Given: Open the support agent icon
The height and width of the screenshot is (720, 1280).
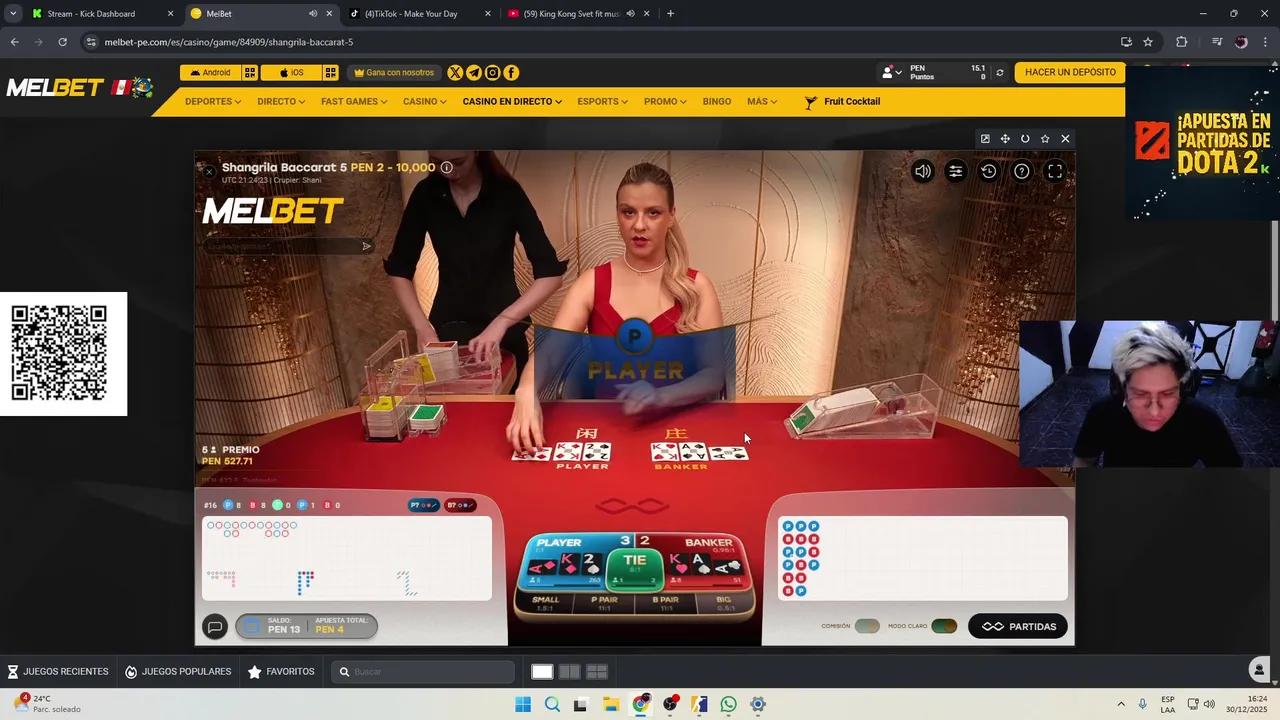Looking at the screenshot, I should click(1260, 670).
